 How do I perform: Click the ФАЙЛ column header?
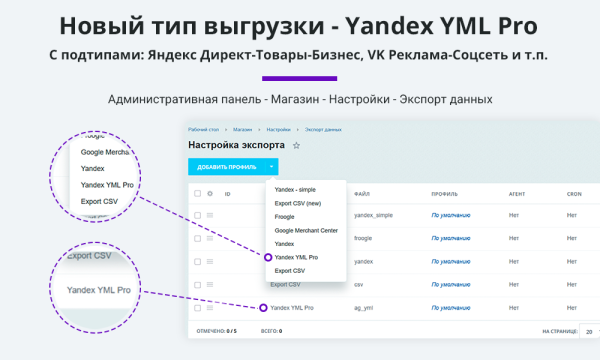362,194
